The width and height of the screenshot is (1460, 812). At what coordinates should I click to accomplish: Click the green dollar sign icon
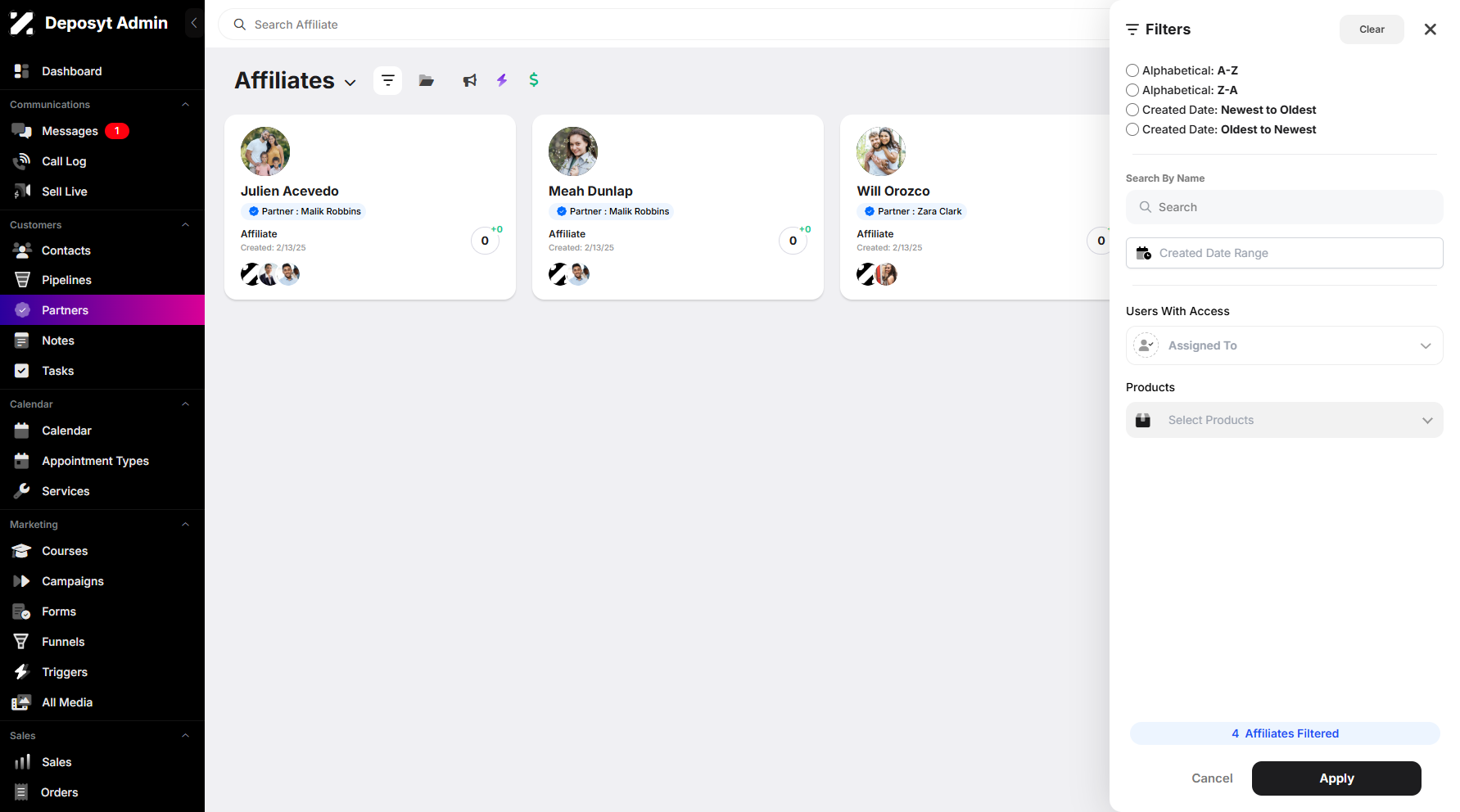534,79
